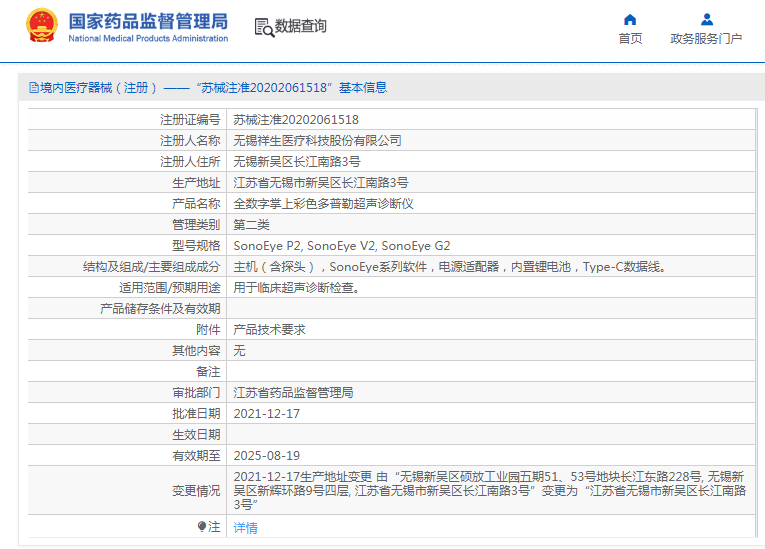Viewport: 765px width, 549px height.
Task: Click the 政务服务门户 user icon
Action: click(x=706, y=20)
